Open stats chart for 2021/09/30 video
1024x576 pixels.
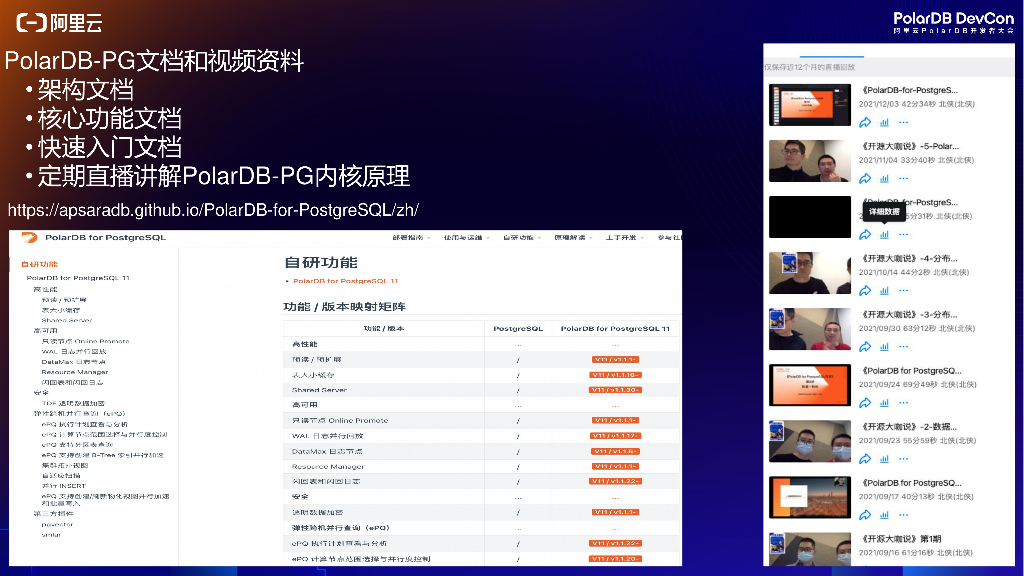884,347
